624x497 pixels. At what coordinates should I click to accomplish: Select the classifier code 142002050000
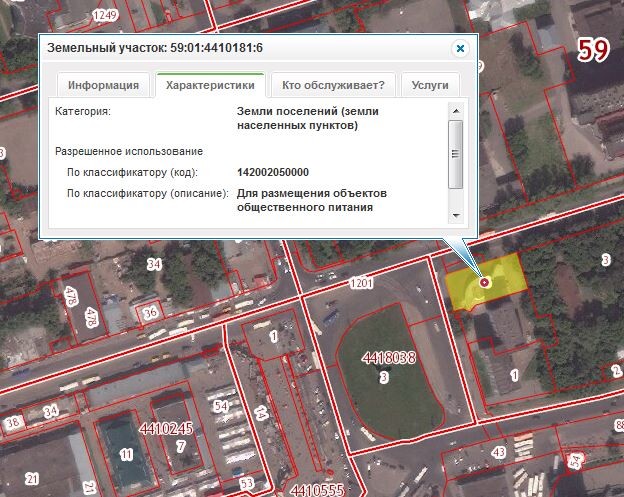tap(273, 172)
